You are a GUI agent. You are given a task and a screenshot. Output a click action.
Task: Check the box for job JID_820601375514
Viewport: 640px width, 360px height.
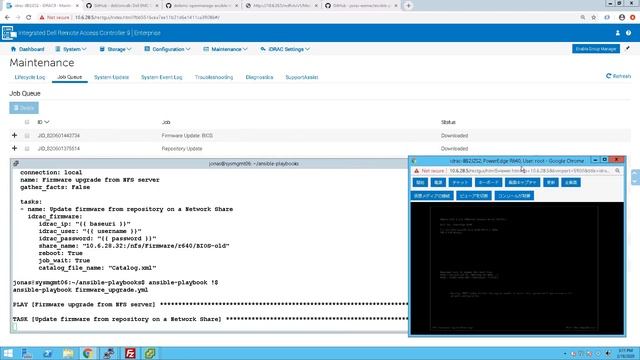pyautogui.click(x=27, y=149)
